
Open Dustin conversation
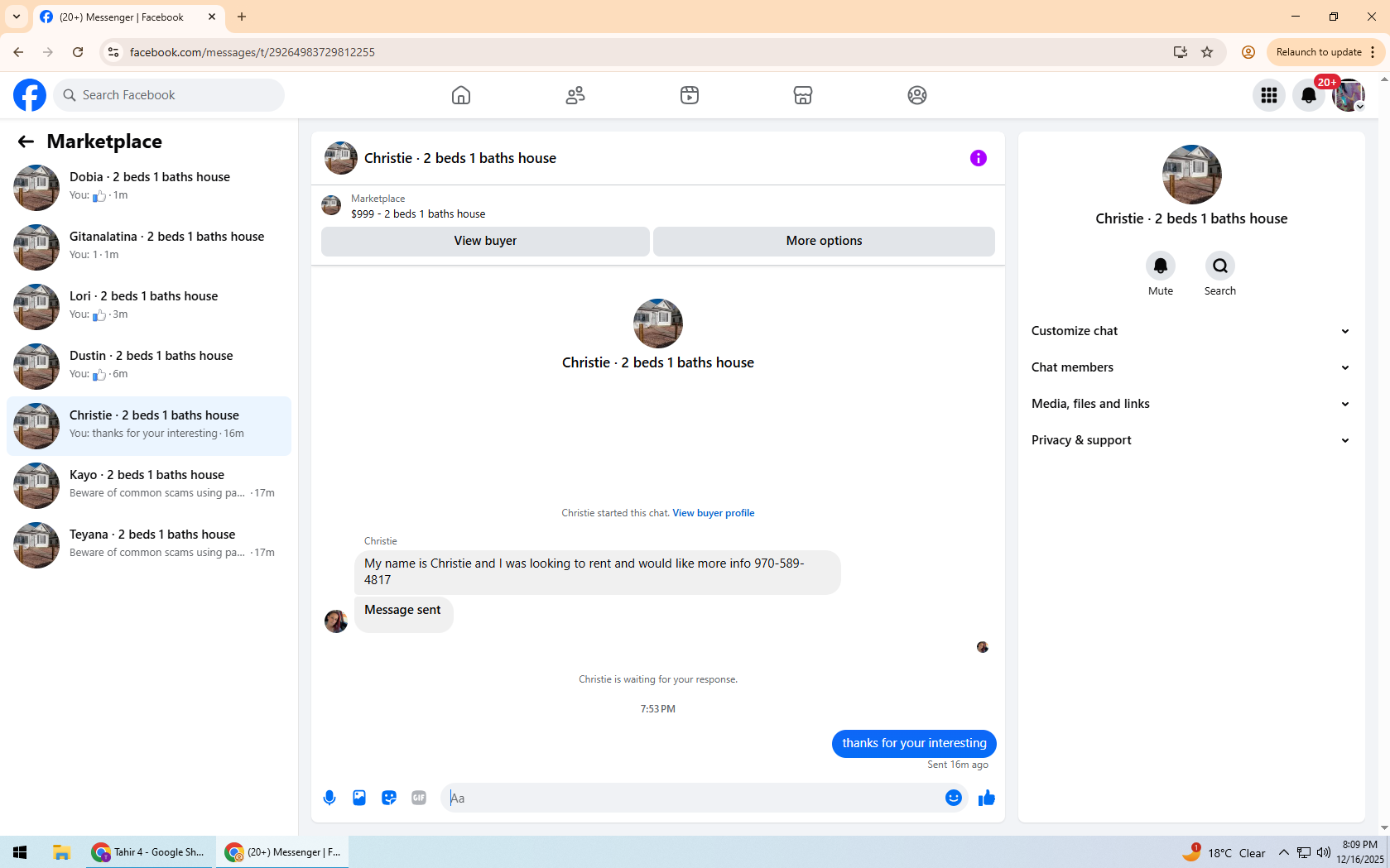tap(149, 367)
